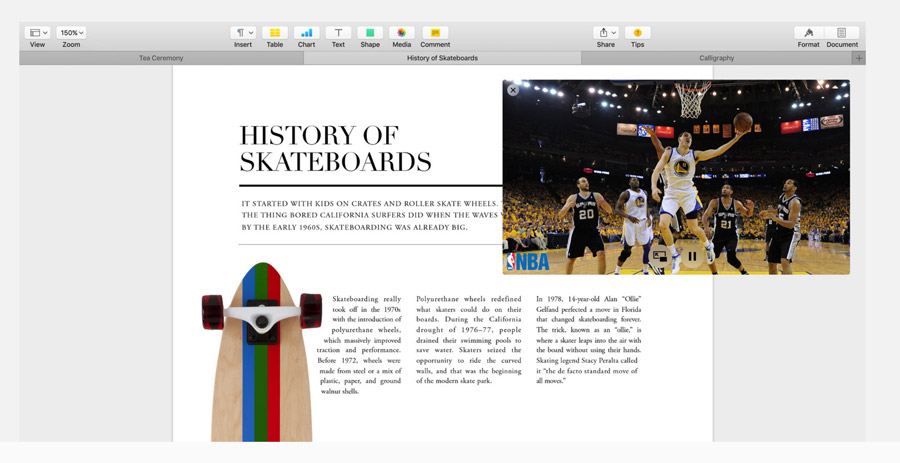This screenshot has height=463, width=900.
Task: Return picture-in-picture video to its window
Action: [x=660, y=257]
